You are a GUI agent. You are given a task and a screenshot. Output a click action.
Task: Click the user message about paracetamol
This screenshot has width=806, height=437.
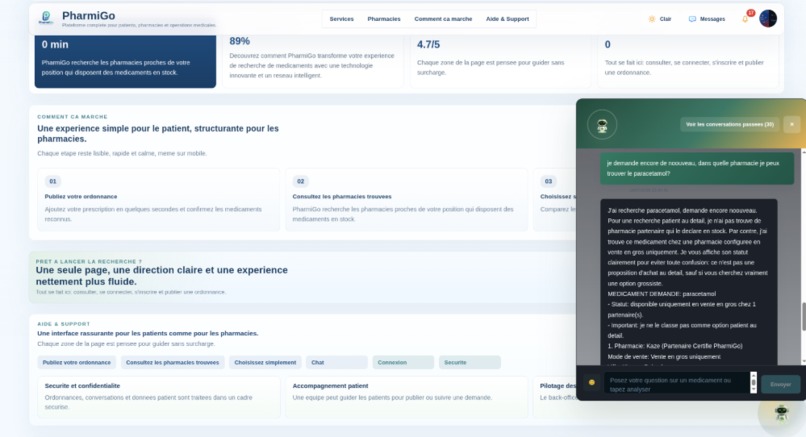pyautogui.click(x=697, y=168)
